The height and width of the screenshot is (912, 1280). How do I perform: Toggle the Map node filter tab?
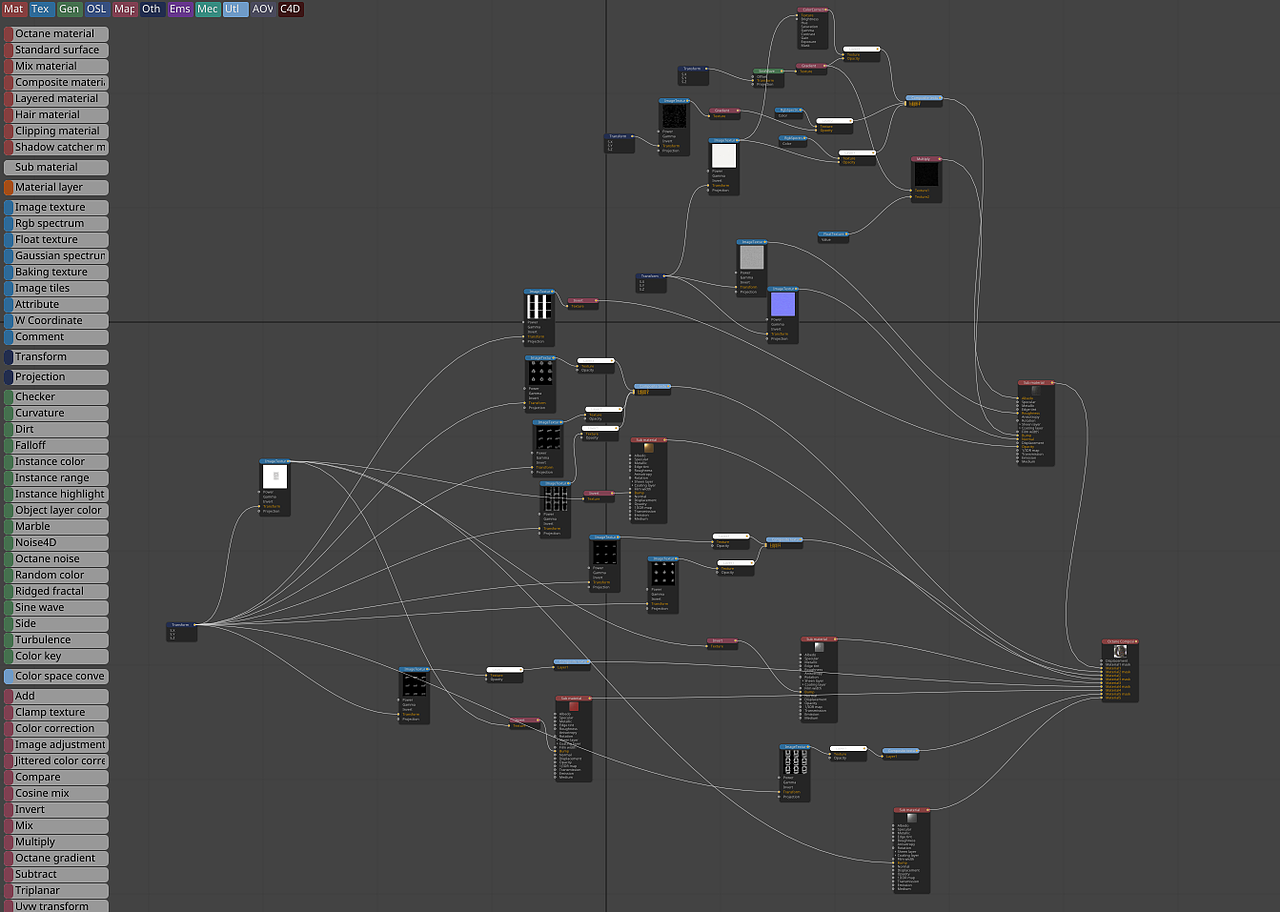click(x=124, y=9)
